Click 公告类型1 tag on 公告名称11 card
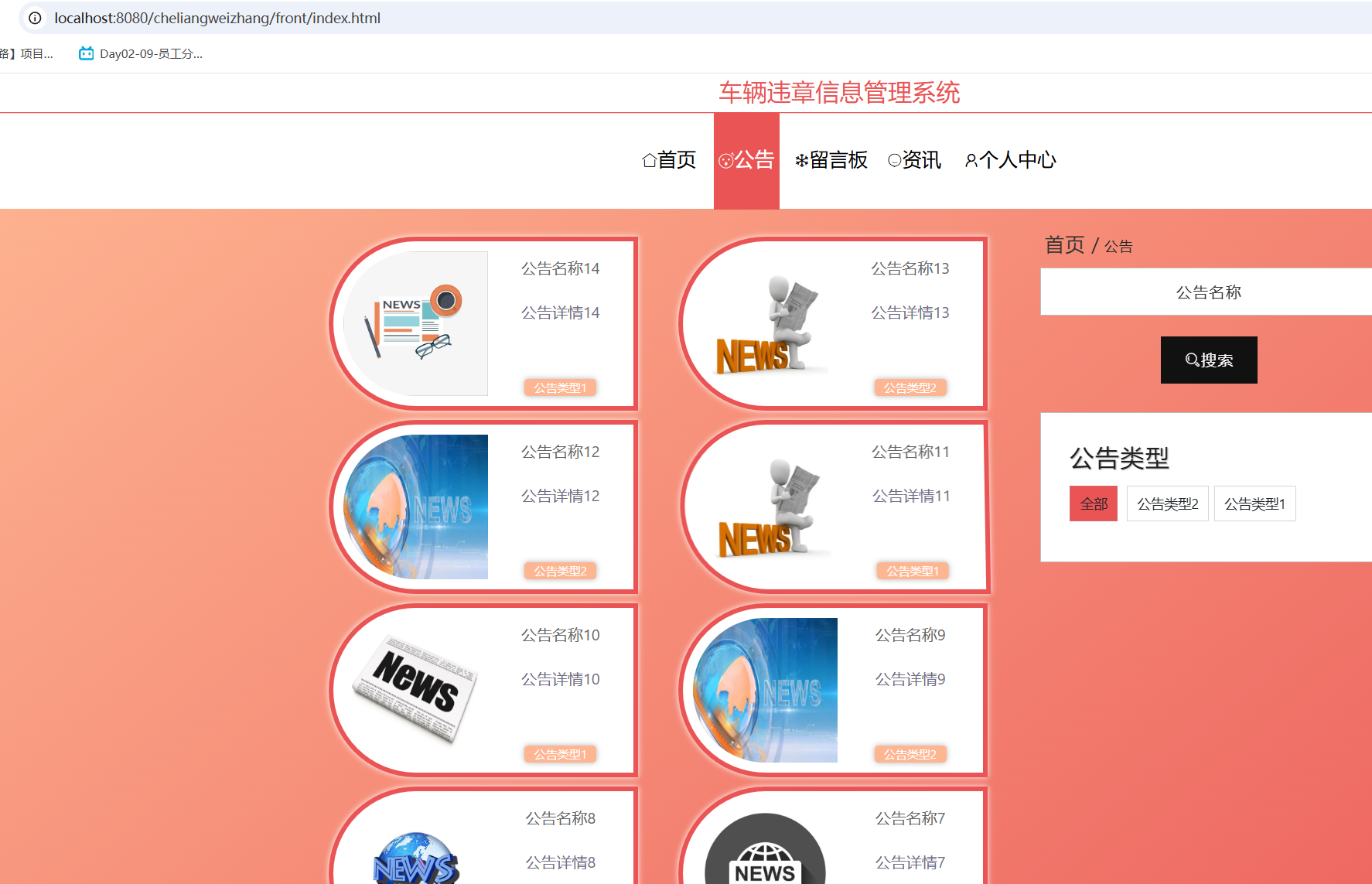This screenshot has width=1372, height=884. point(913,571)
